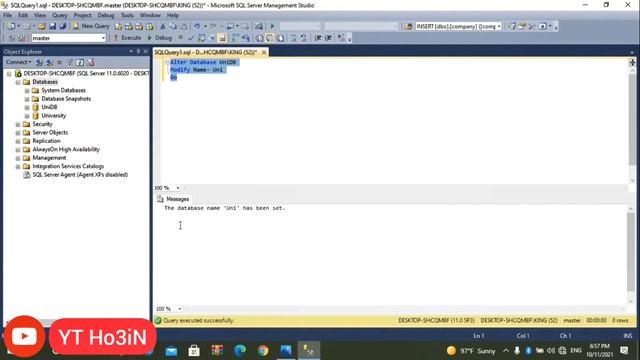Click the Copy toolbar icon
640x360 pixels.
tap(173, 26)
